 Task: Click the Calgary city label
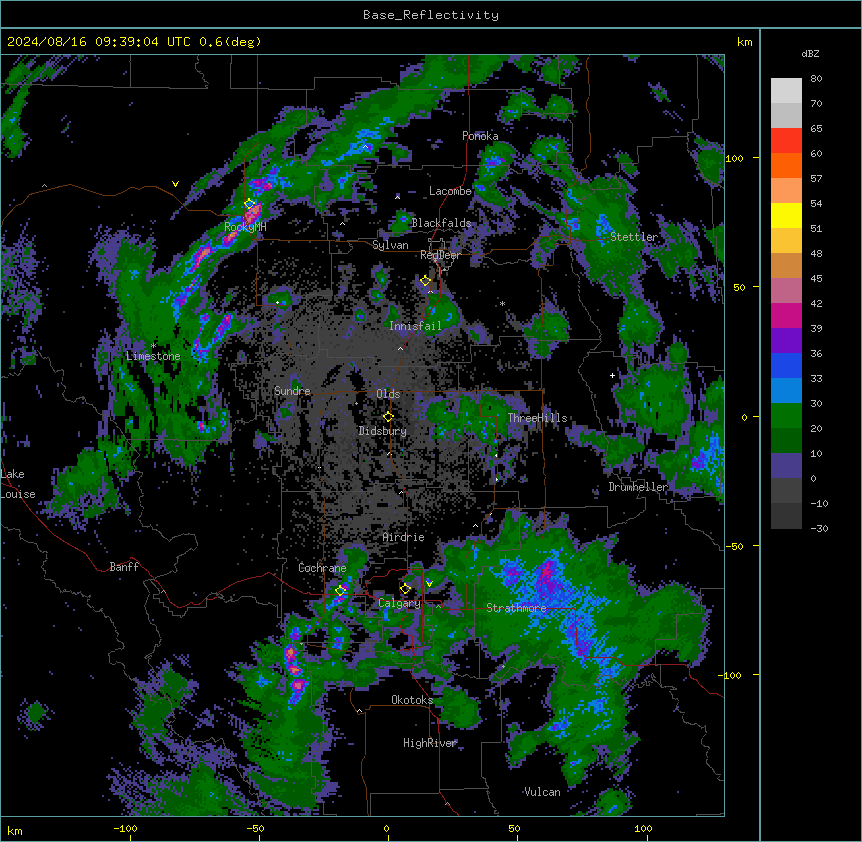[399, 603]
